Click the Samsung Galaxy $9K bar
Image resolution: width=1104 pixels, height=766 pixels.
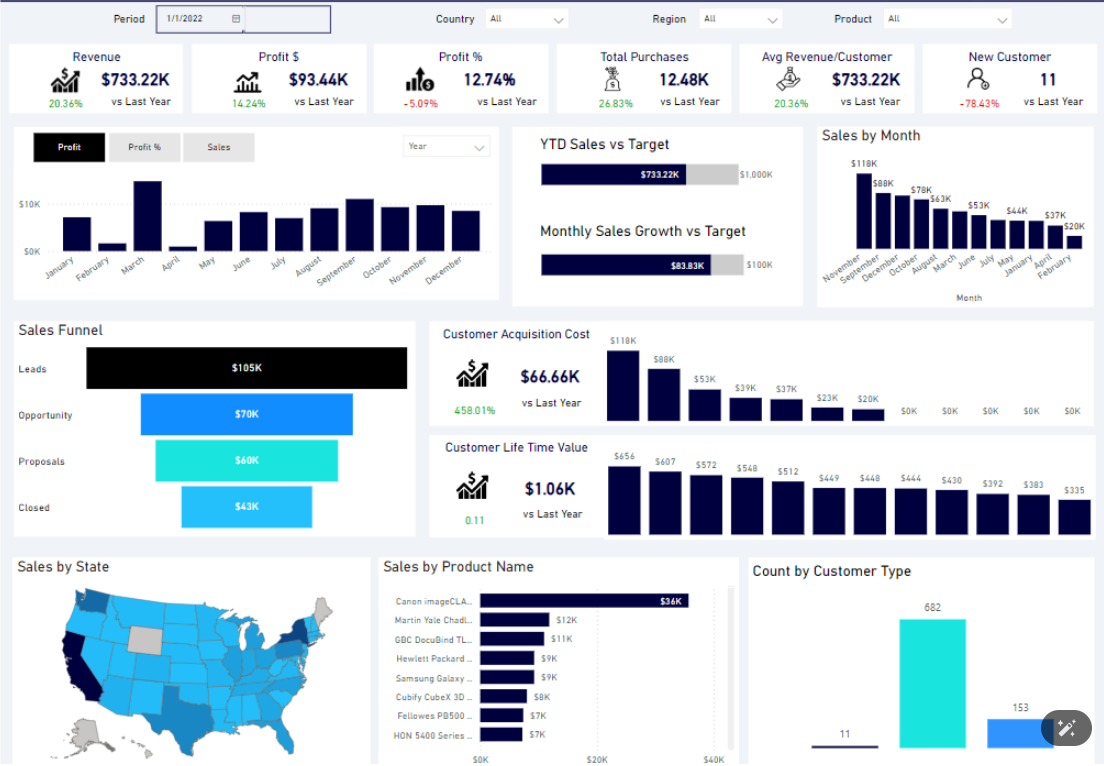coord(507,677)
